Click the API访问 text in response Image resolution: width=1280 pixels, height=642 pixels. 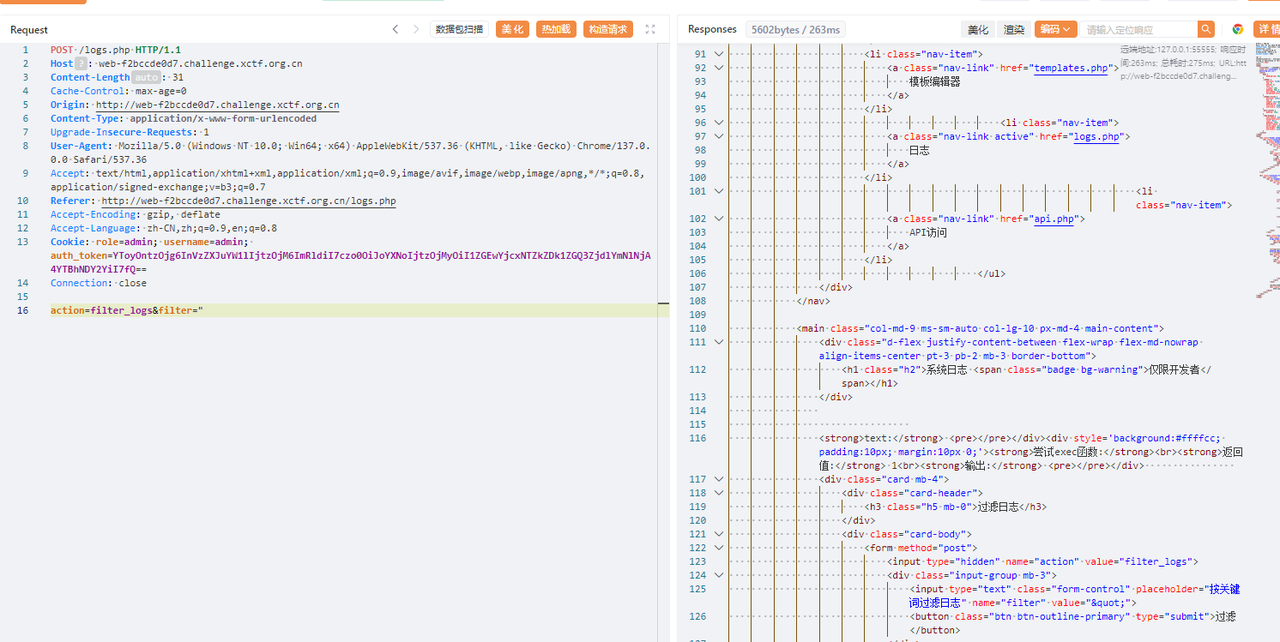point(928,233)
